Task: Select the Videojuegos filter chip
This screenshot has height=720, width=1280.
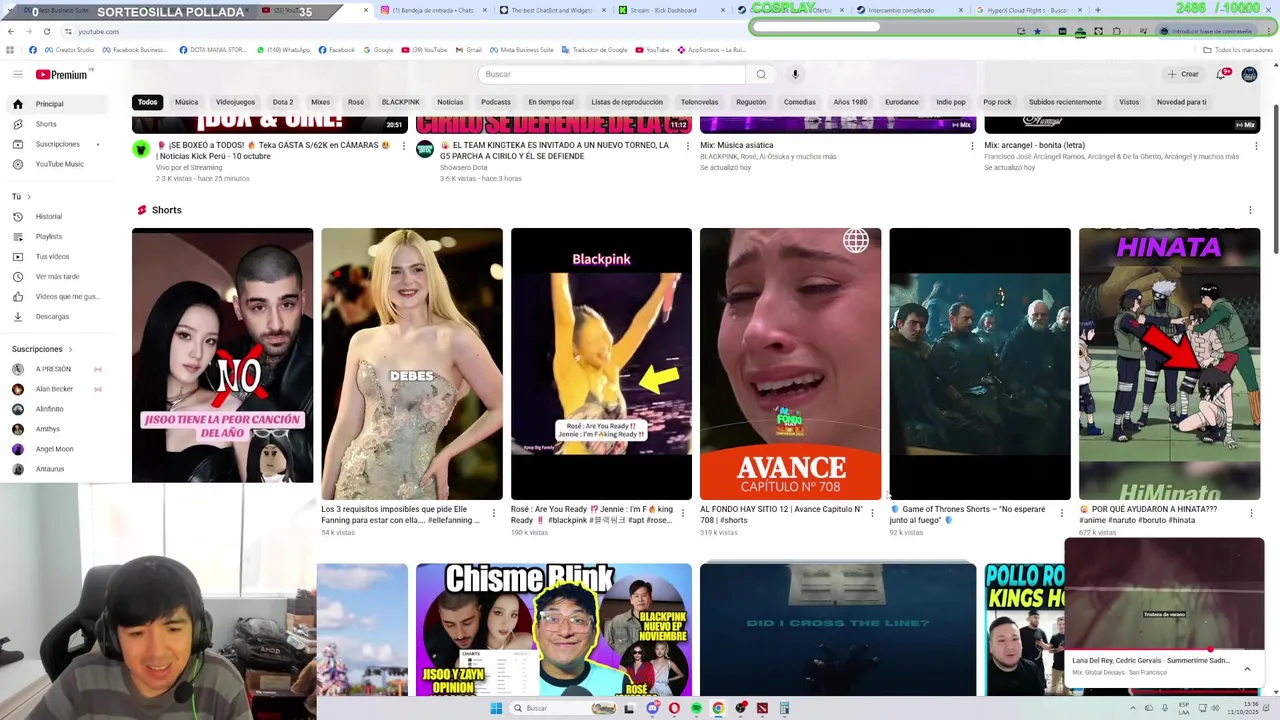Action: pos(235,102)
